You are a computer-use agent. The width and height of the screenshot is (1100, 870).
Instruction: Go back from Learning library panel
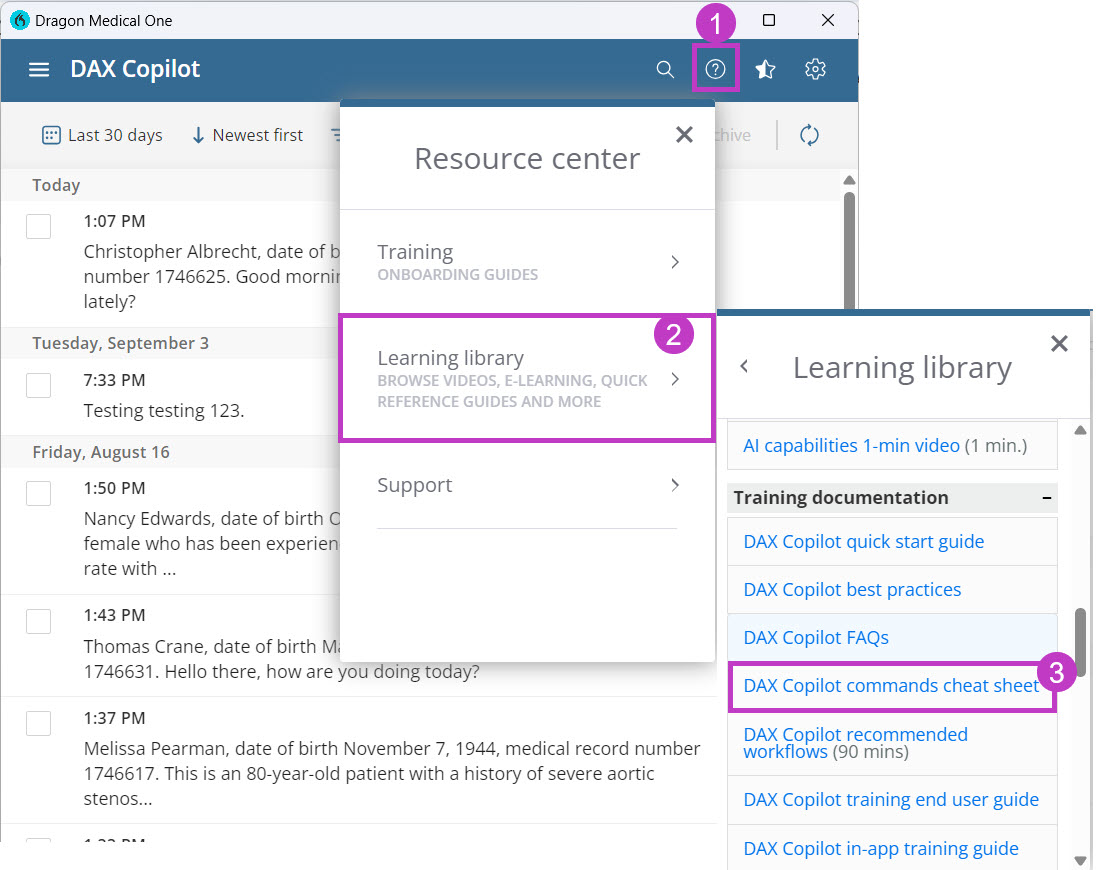pyautogui.click(x=744, y=366)
